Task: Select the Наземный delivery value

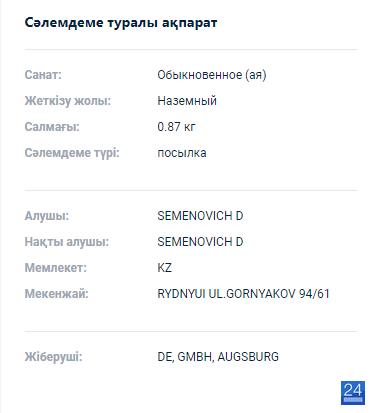Action: (187, 101)
